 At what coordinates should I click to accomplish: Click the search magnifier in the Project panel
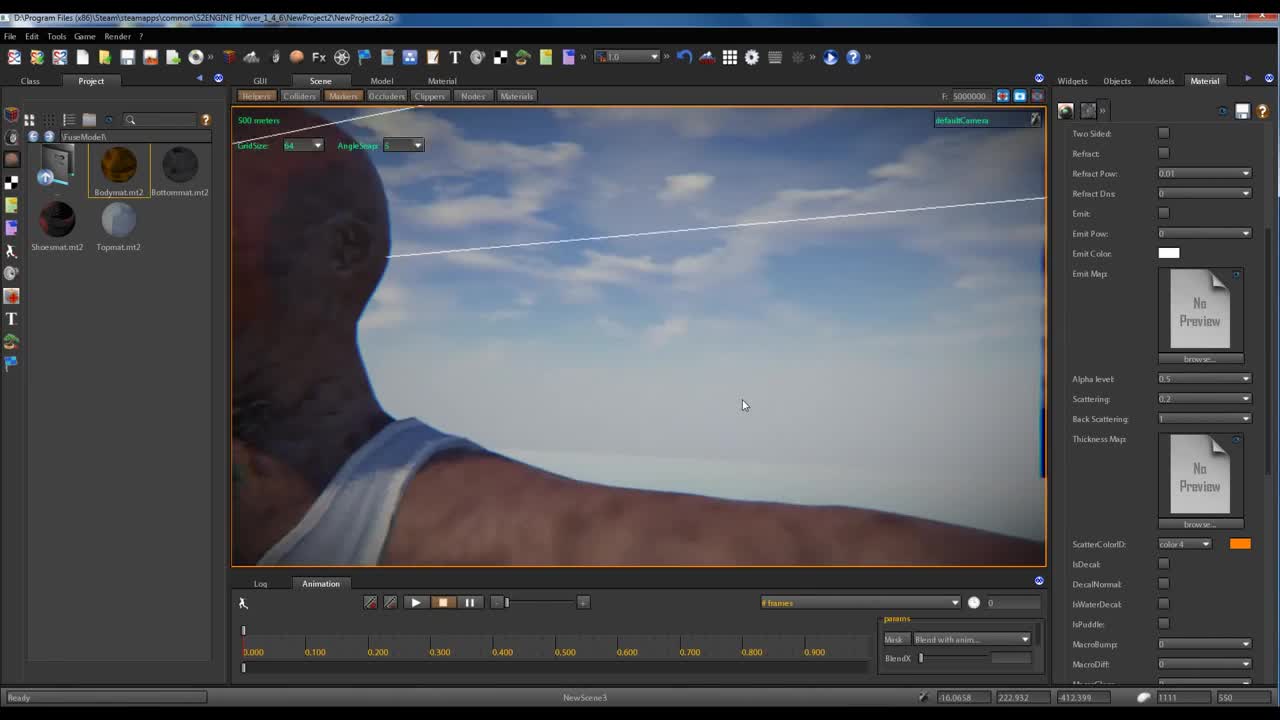point(131,119)
